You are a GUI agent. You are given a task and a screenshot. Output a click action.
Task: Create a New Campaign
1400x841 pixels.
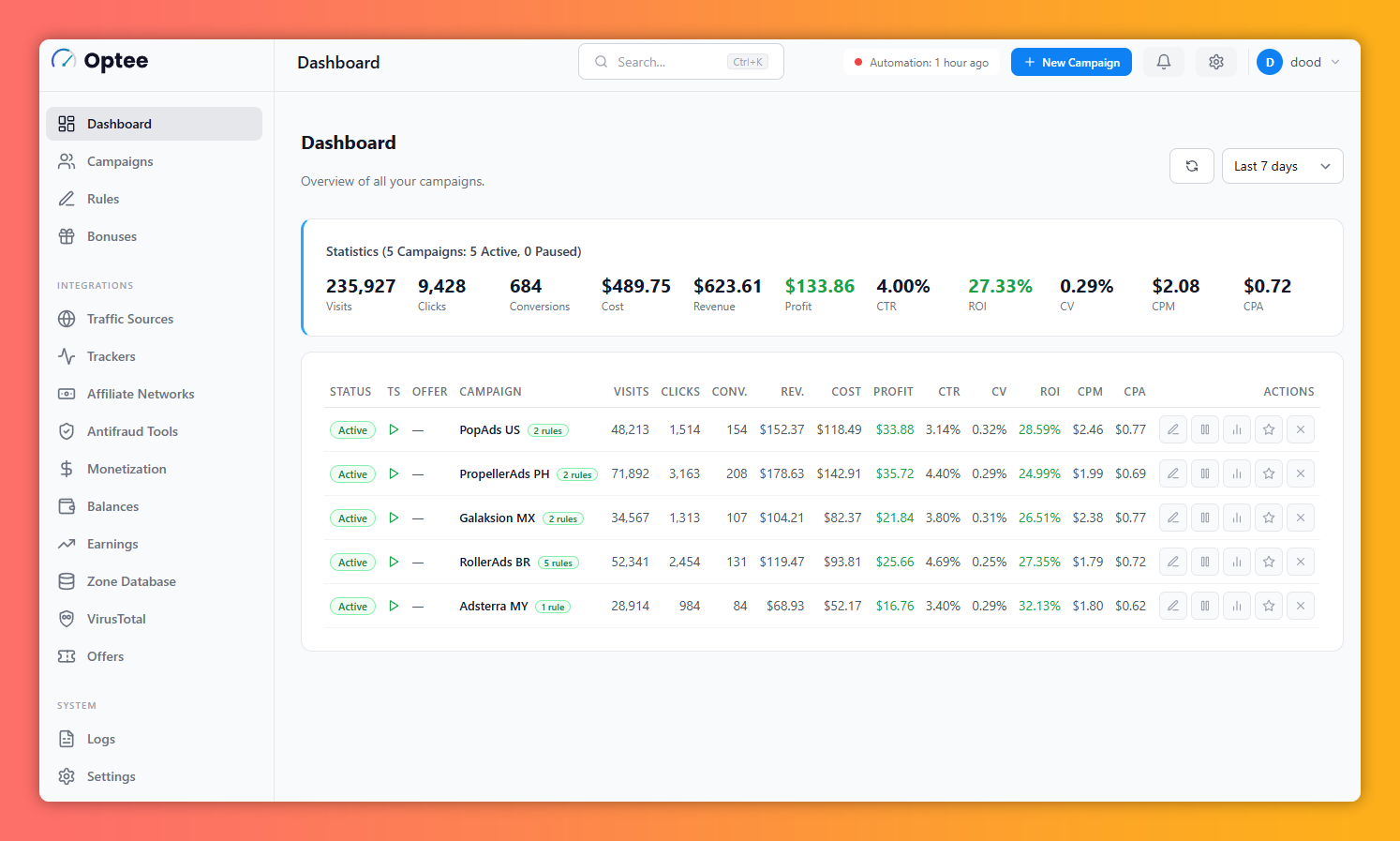click(1071, 62)
